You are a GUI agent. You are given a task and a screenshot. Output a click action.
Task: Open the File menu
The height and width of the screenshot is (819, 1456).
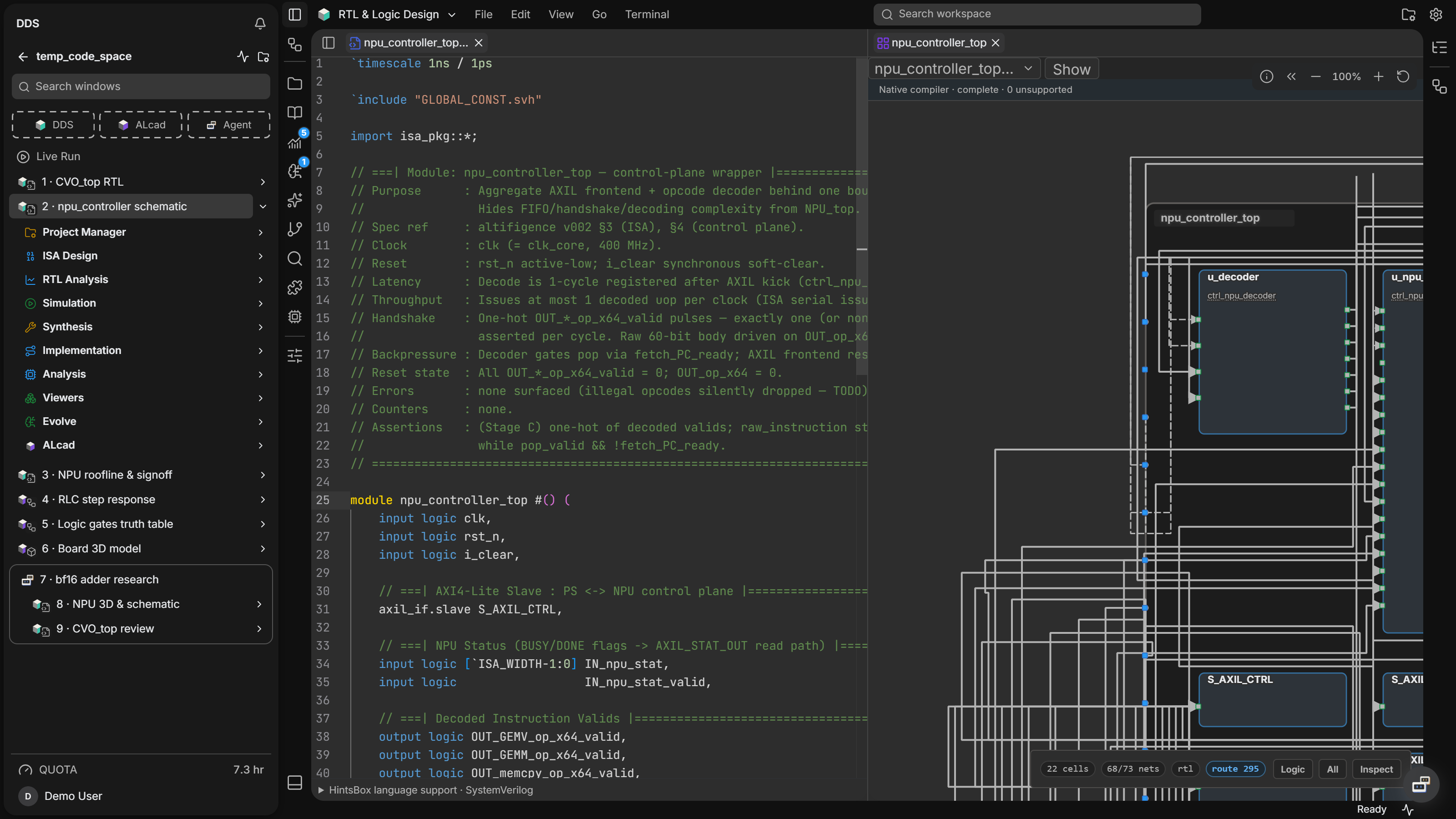coord(483,14)
